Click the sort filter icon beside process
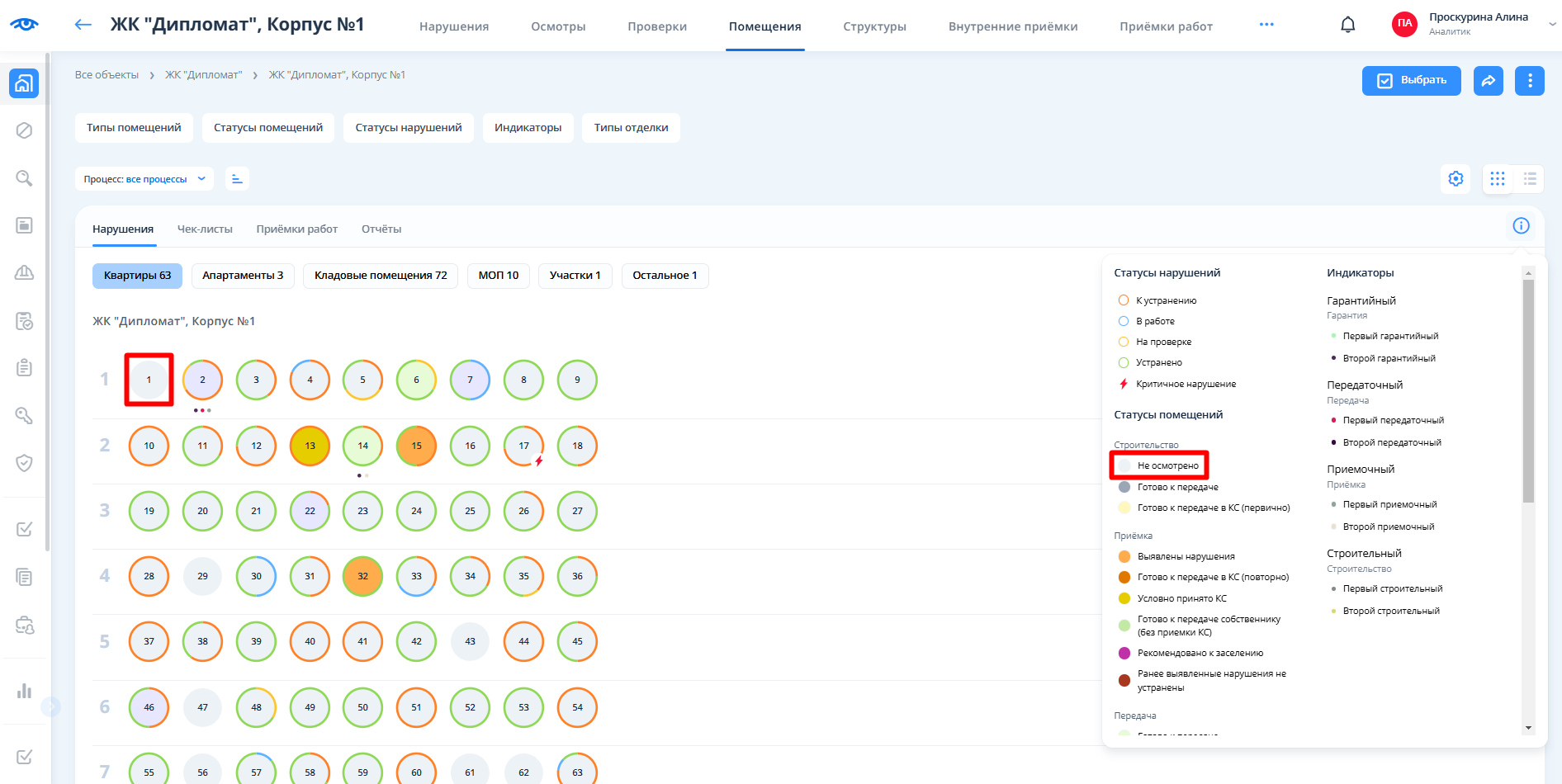 237,179
